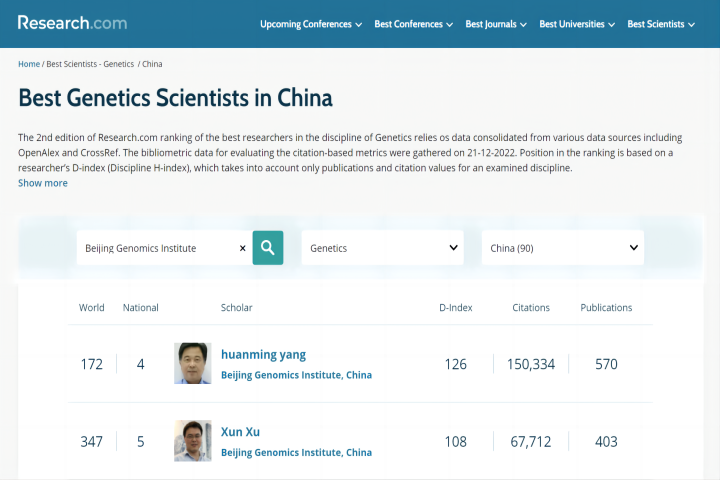Click the green search magnifier button
The width and height of the screenshot is (720, 480).
268,248
